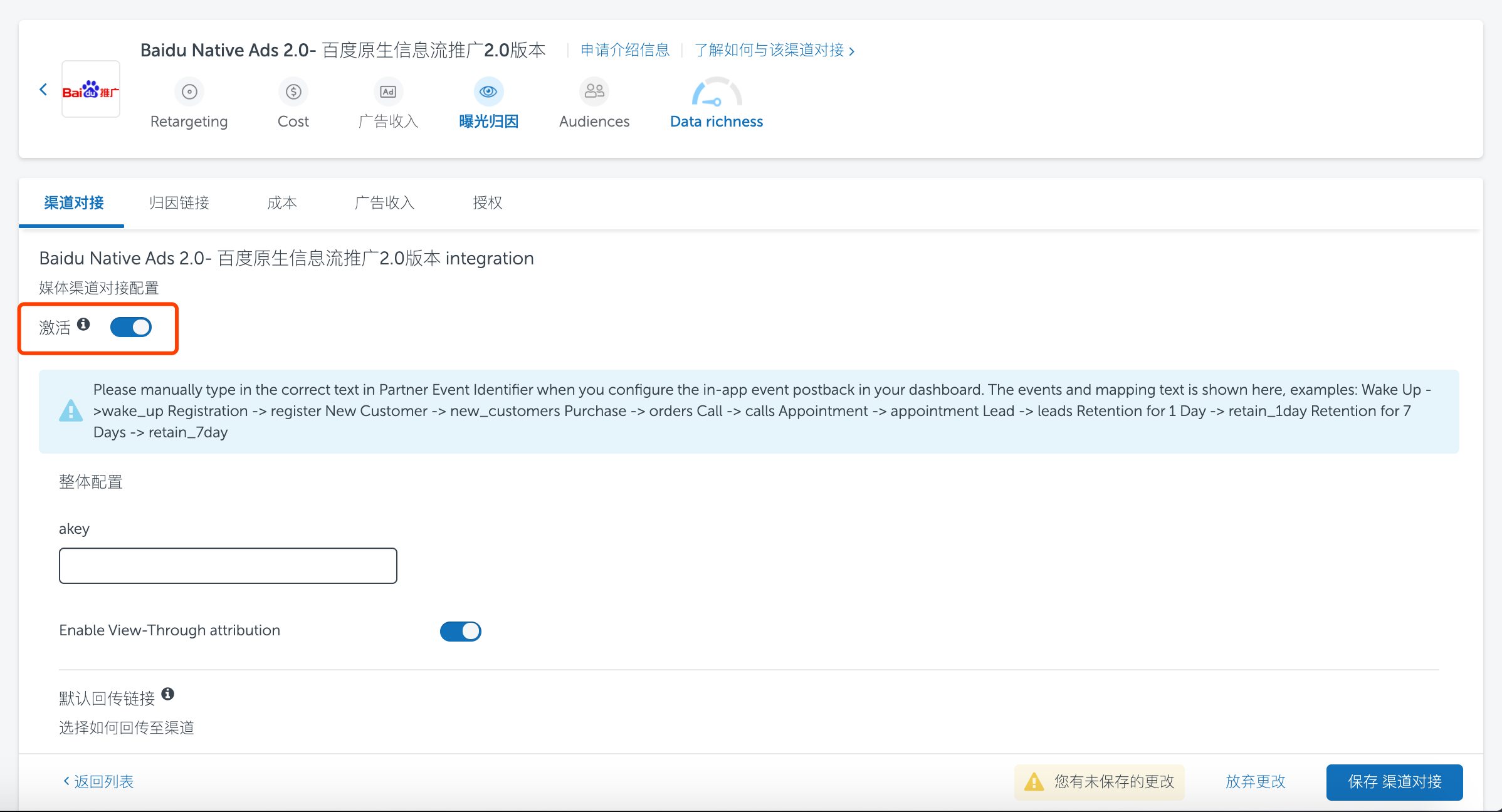This screenshot has height=812, width=1502.
Task: Click the 曝光归因 label
Action: (488, 122)
